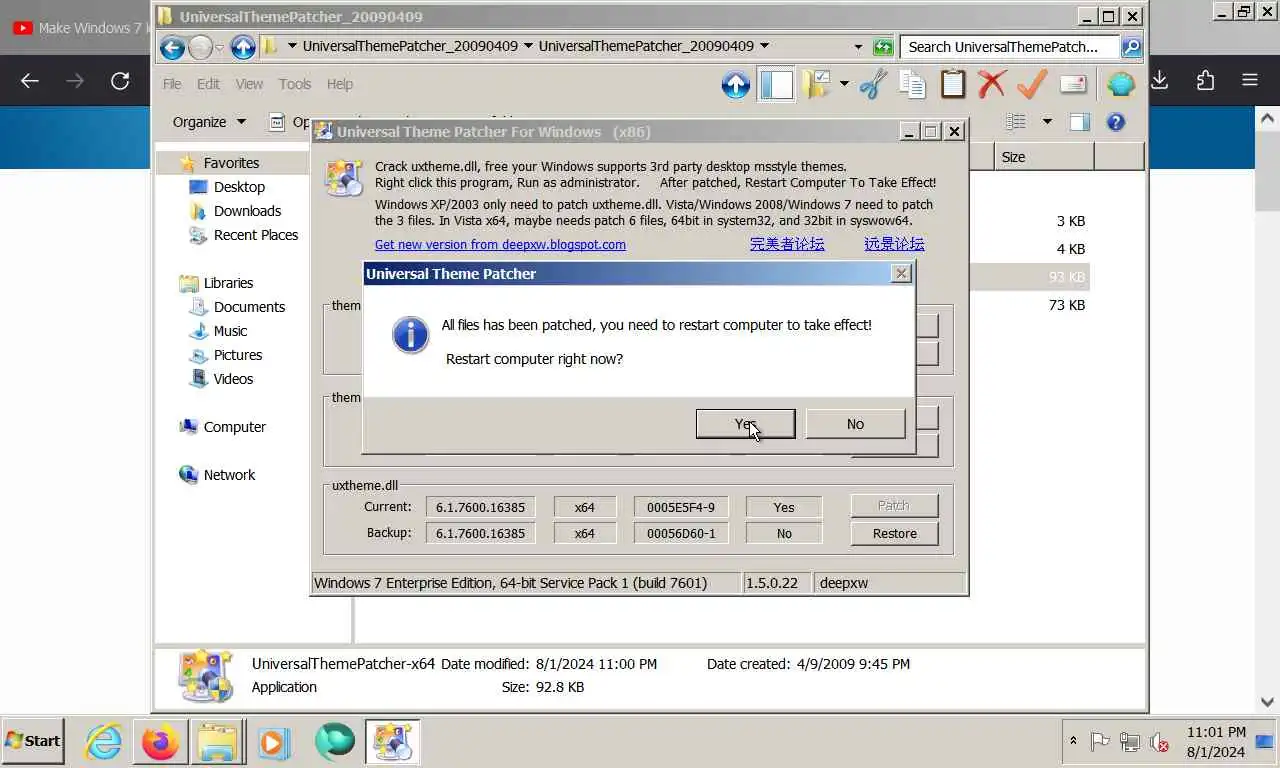This screenshot has height=768, width=1280.
Task: Launch Internet Explorer from the taskbar
Action: [x=103, y=742]
